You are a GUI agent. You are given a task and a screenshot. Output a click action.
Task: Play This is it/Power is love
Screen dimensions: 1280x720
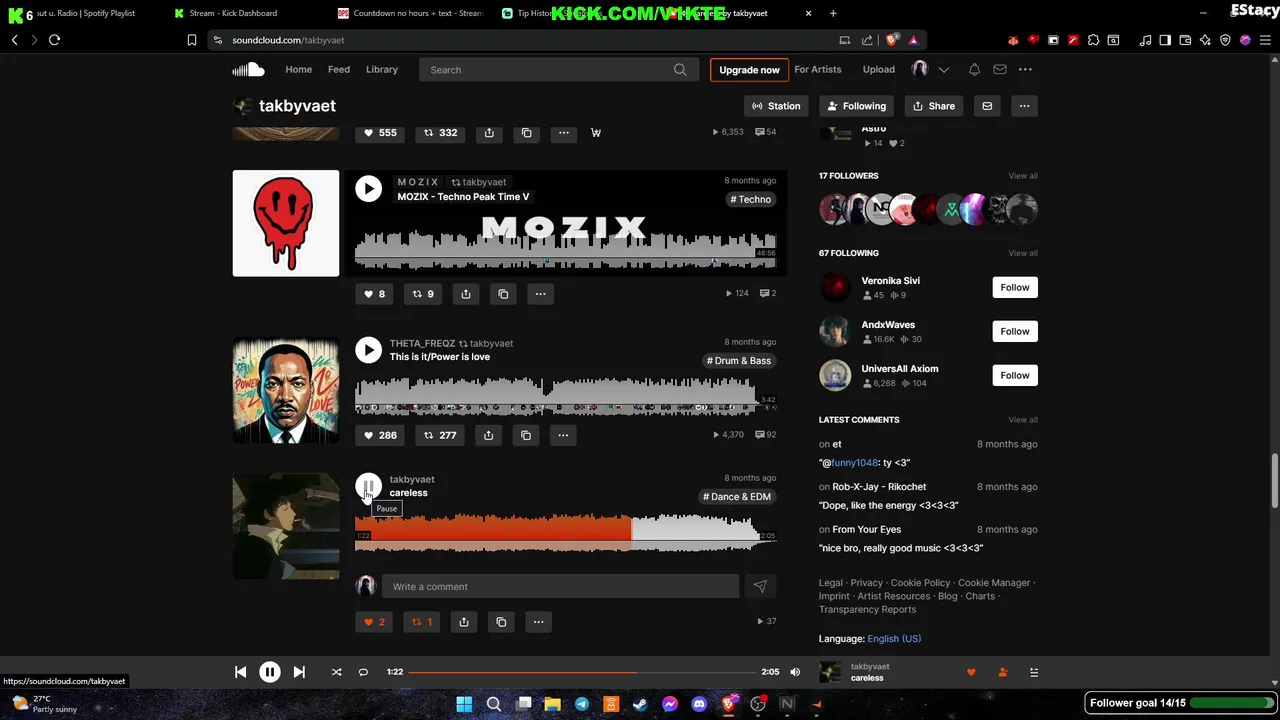coord(368,350)
